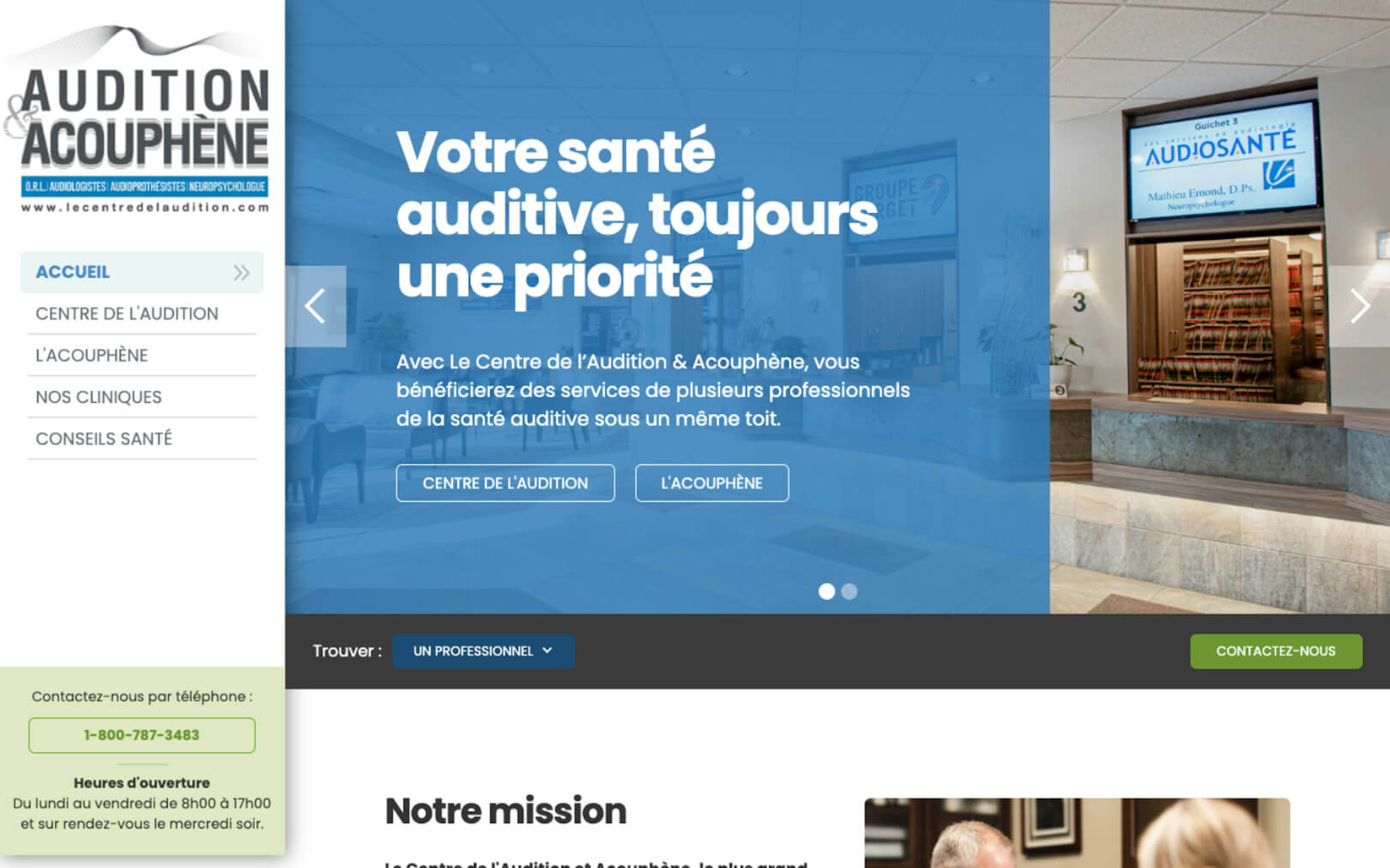Screen dimensions: 1390x868
Task: Click the L'Acouphène hero button
Action: click(x=712, y=483)
